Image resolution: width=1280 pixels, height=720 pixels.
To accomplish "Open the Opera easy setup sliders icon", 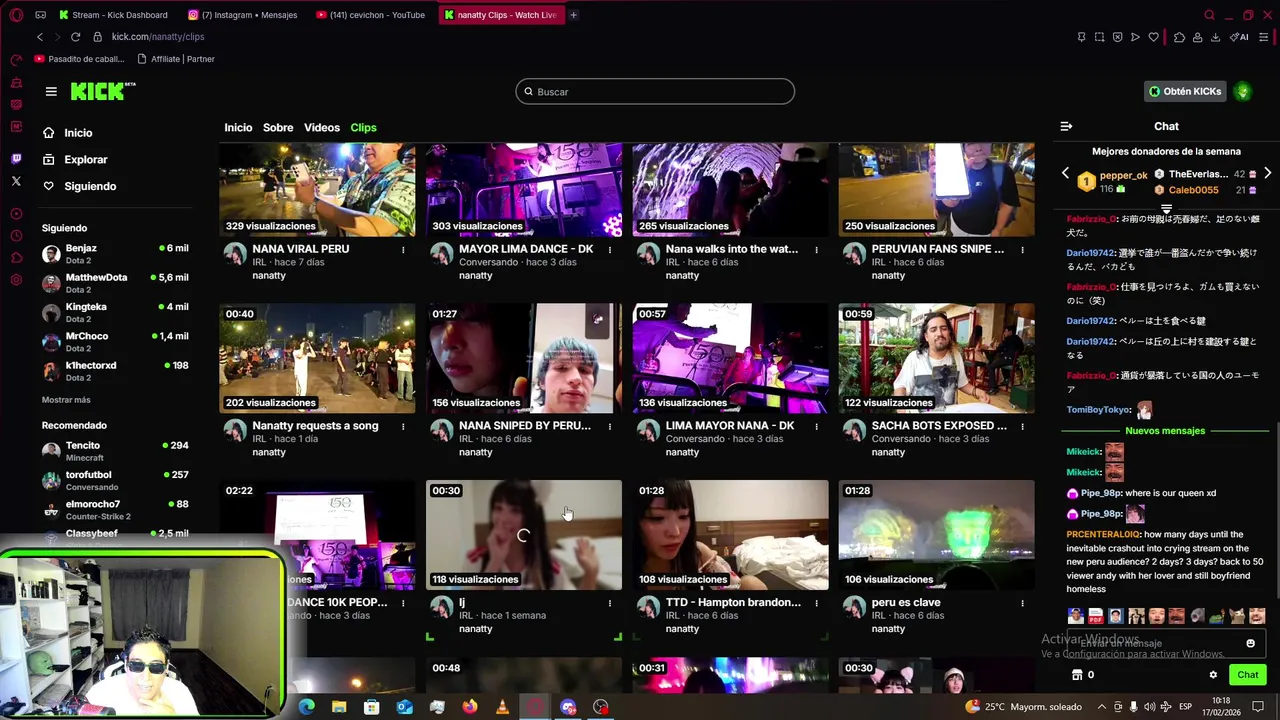I will (x=1265, y=37).
